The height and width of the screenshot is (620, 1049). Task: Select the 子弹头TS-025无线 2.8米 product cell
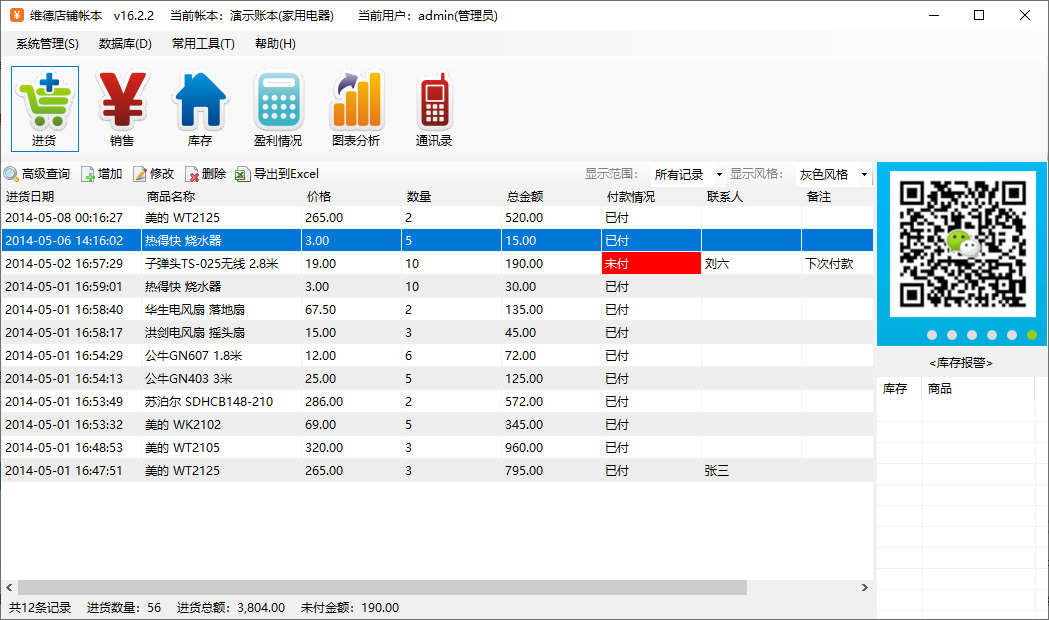(221, 264)
